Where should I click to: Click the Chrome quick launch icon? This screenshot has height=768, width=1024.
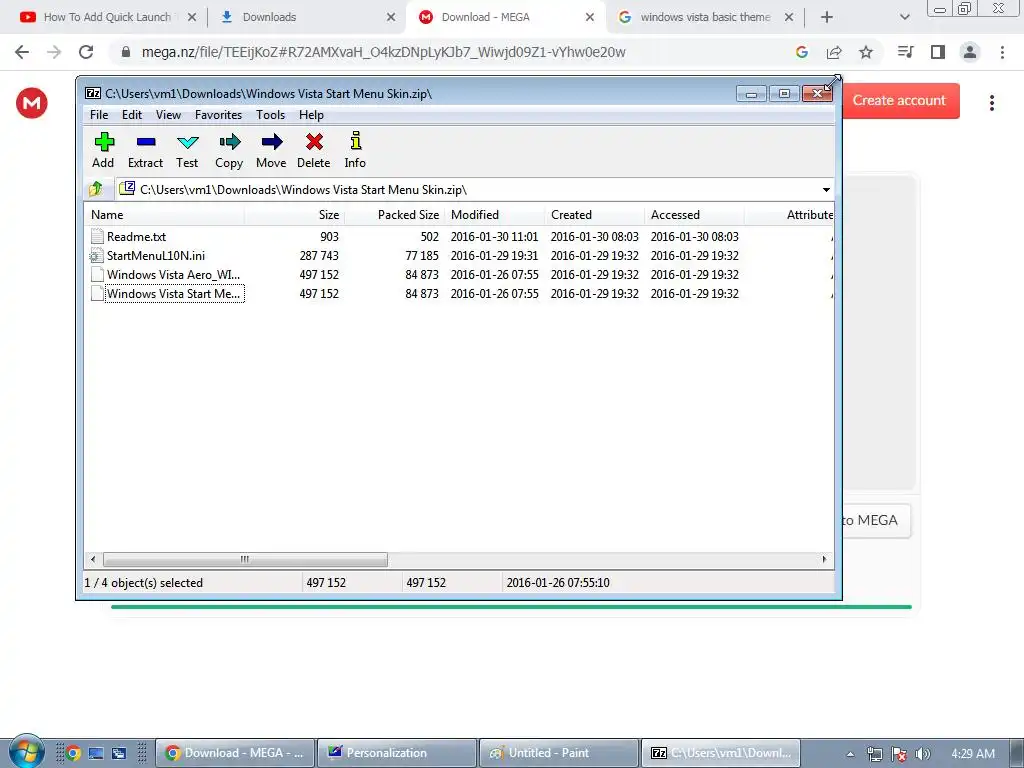click(x=73, y=753)
